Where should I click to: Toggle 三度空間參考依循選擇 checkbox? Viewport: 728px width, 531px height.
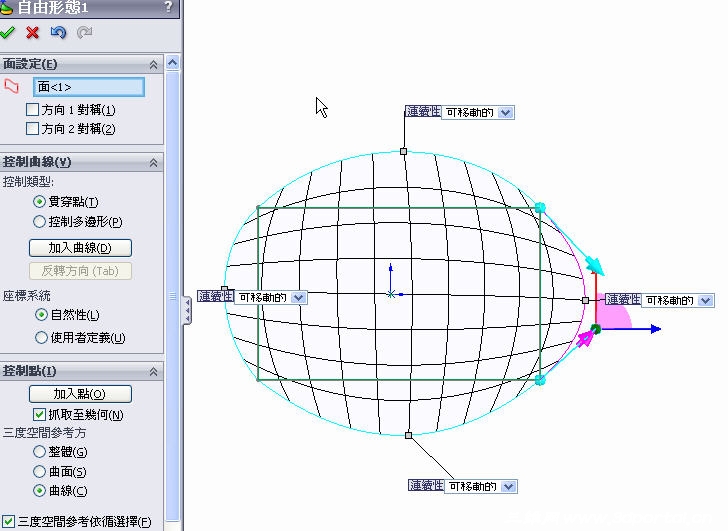[9, 521]
